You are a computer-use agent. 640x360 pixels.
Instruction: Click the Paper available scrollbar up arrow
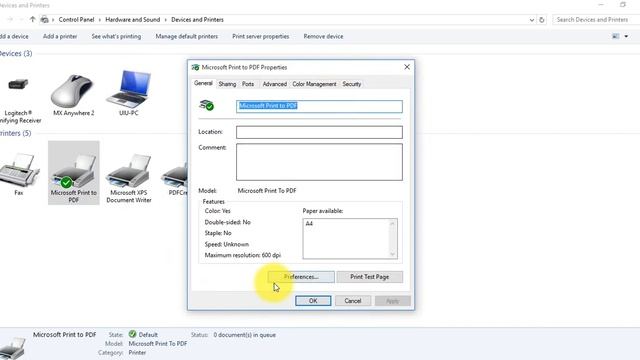click(392, 223)
